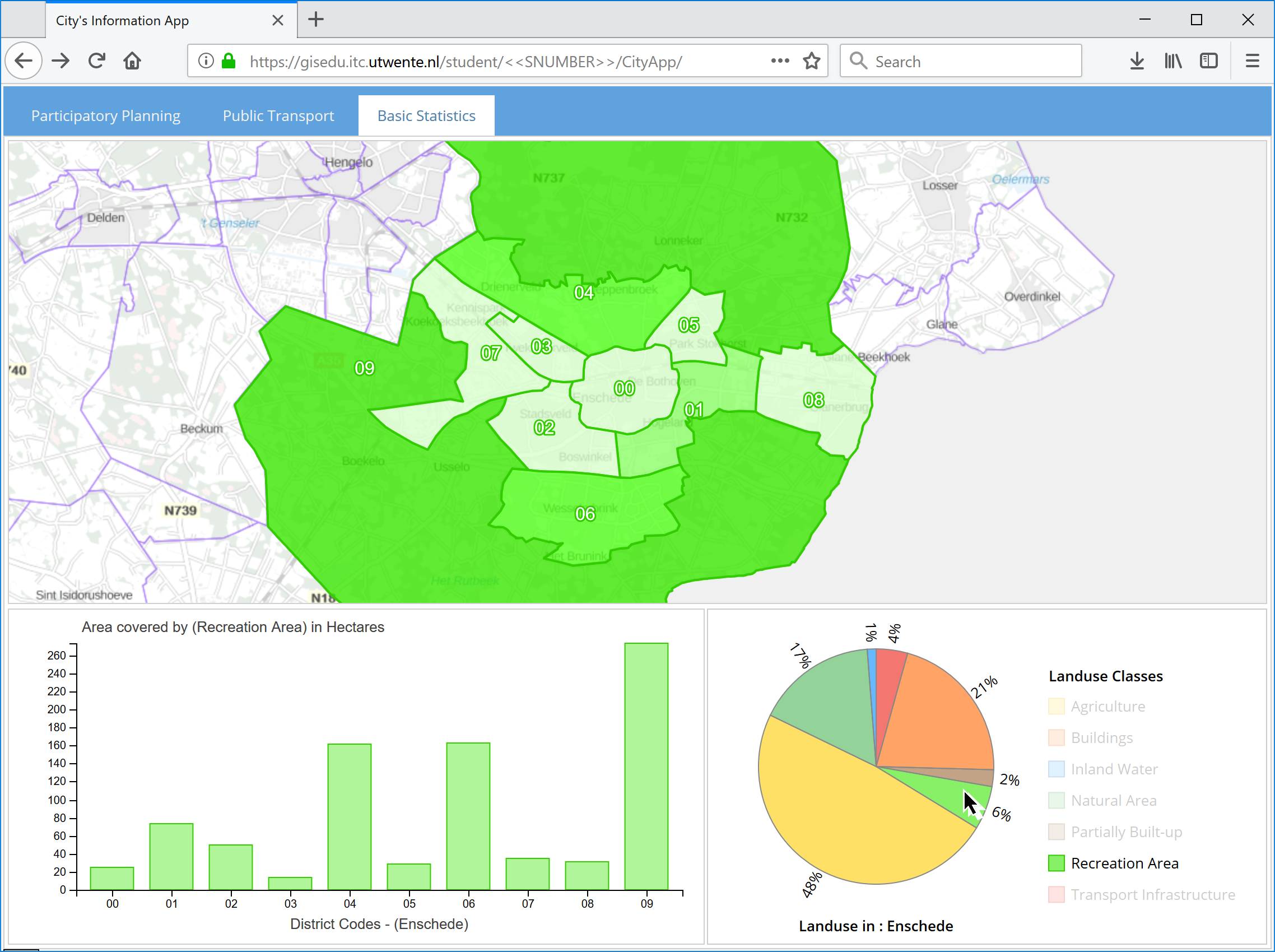This screenshot has width=1275, height=952.
Task: Open the hamburger application menu
Action: pyautogui.click(x=1252, y=61)
